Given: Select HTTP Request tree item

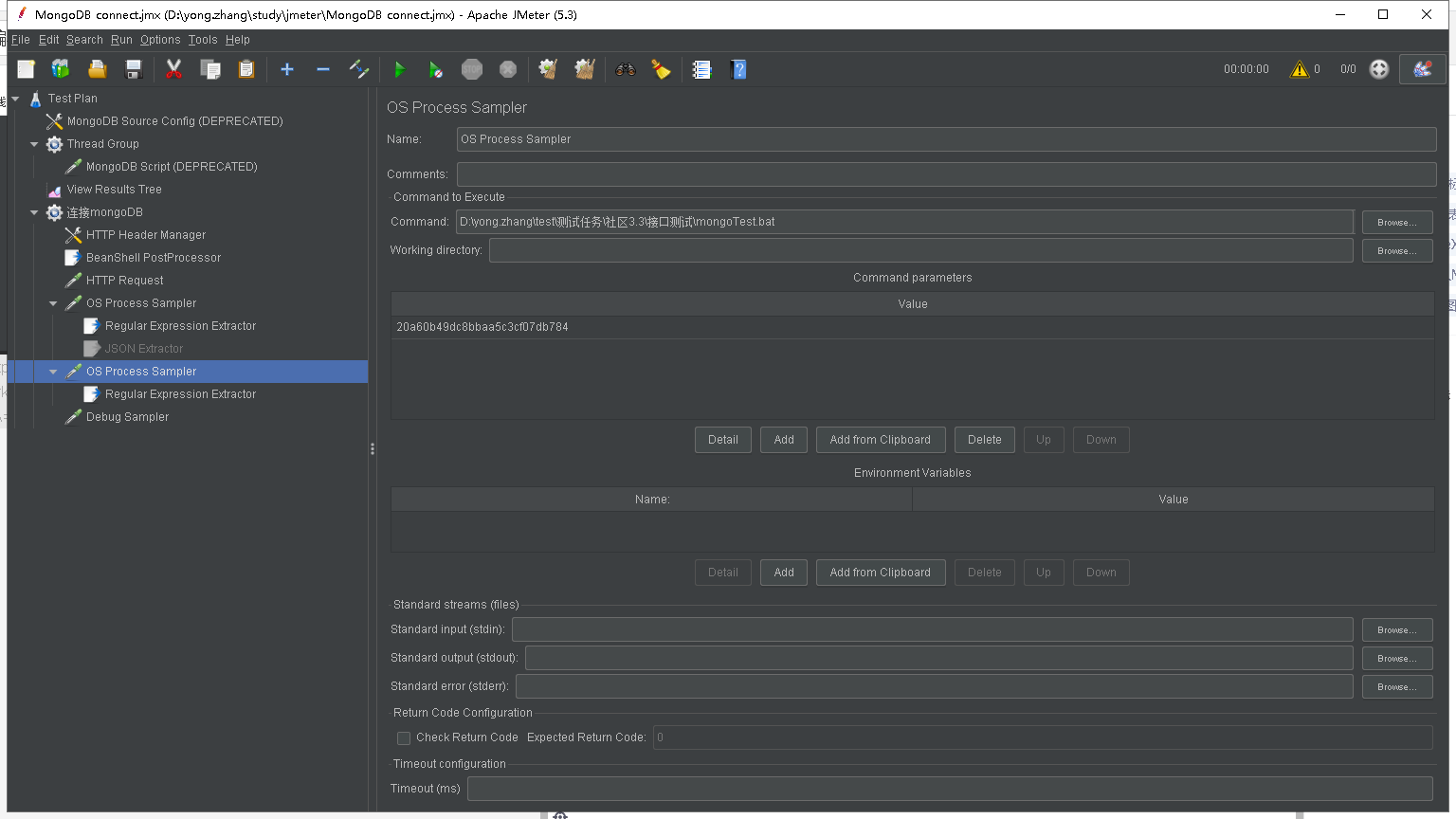Looking at the screenshot, I should click(x=124, y=281).
